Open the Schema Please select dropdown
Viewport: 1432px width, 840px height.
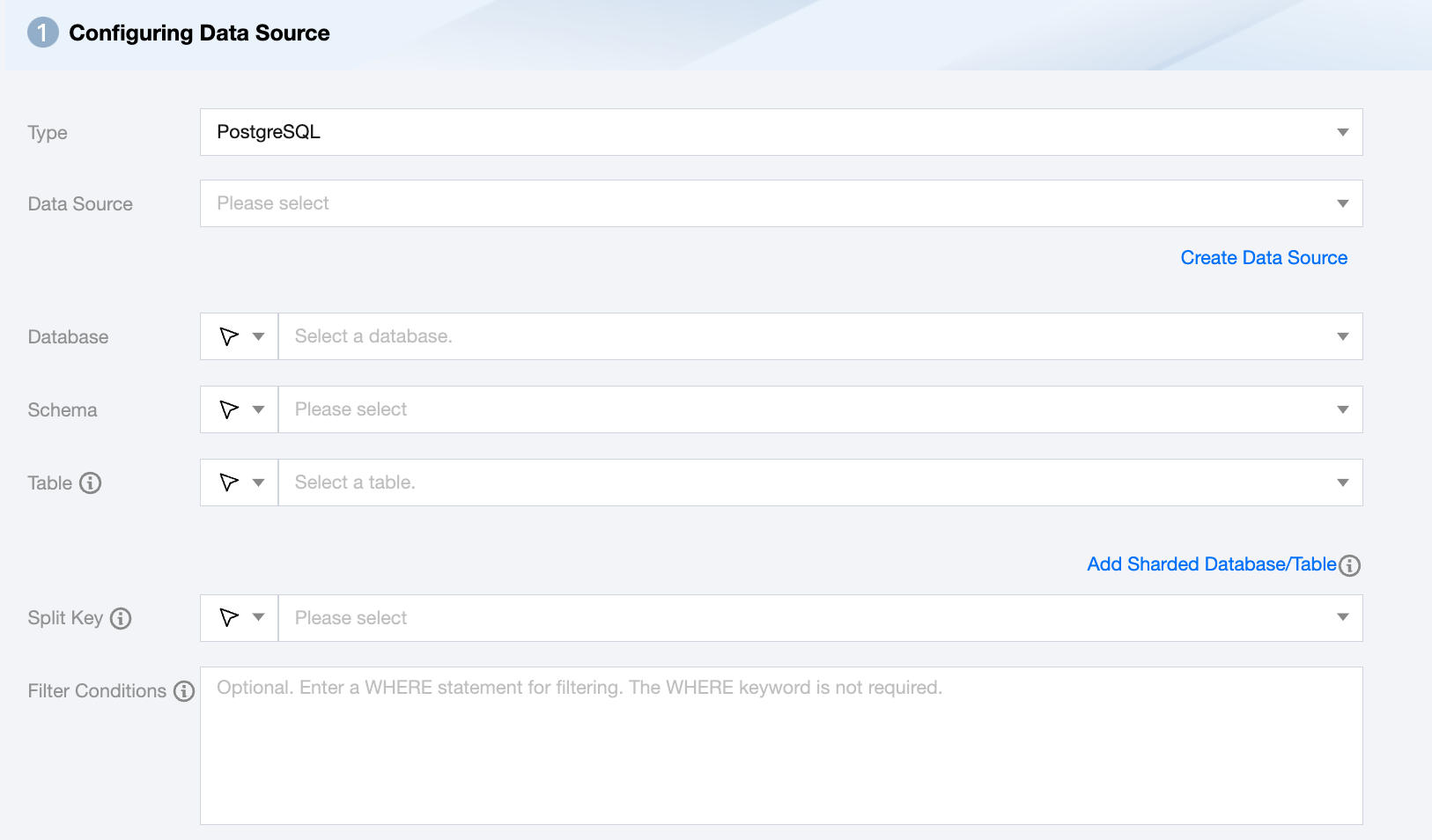click(821, 409)
